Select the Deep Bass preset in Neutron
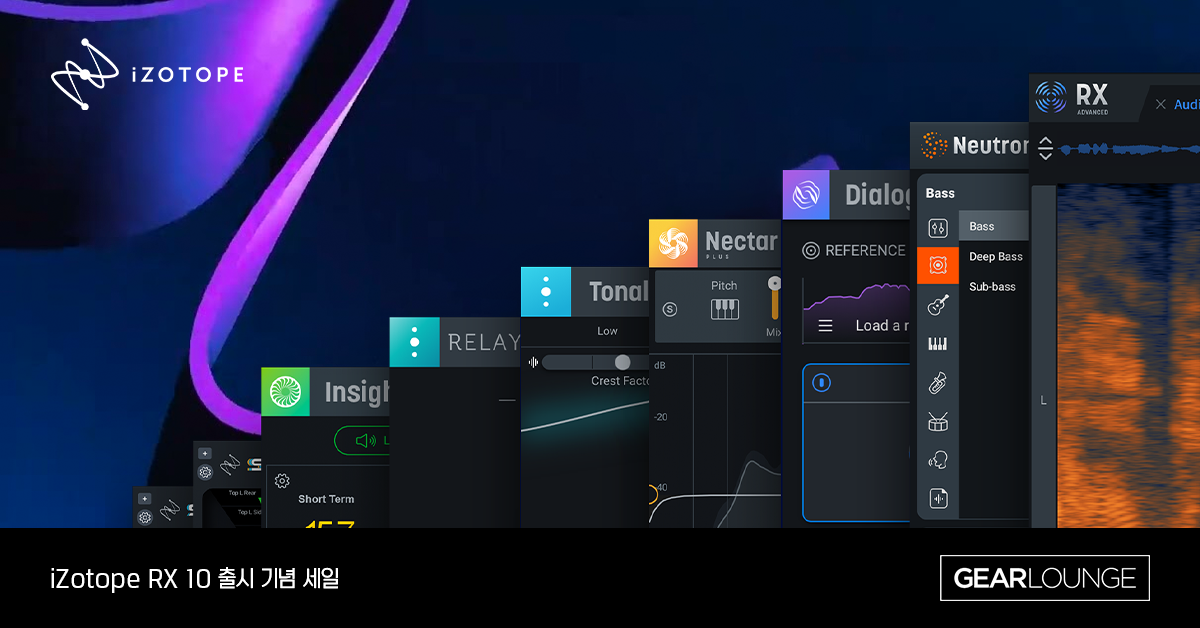 click(996, 256)
